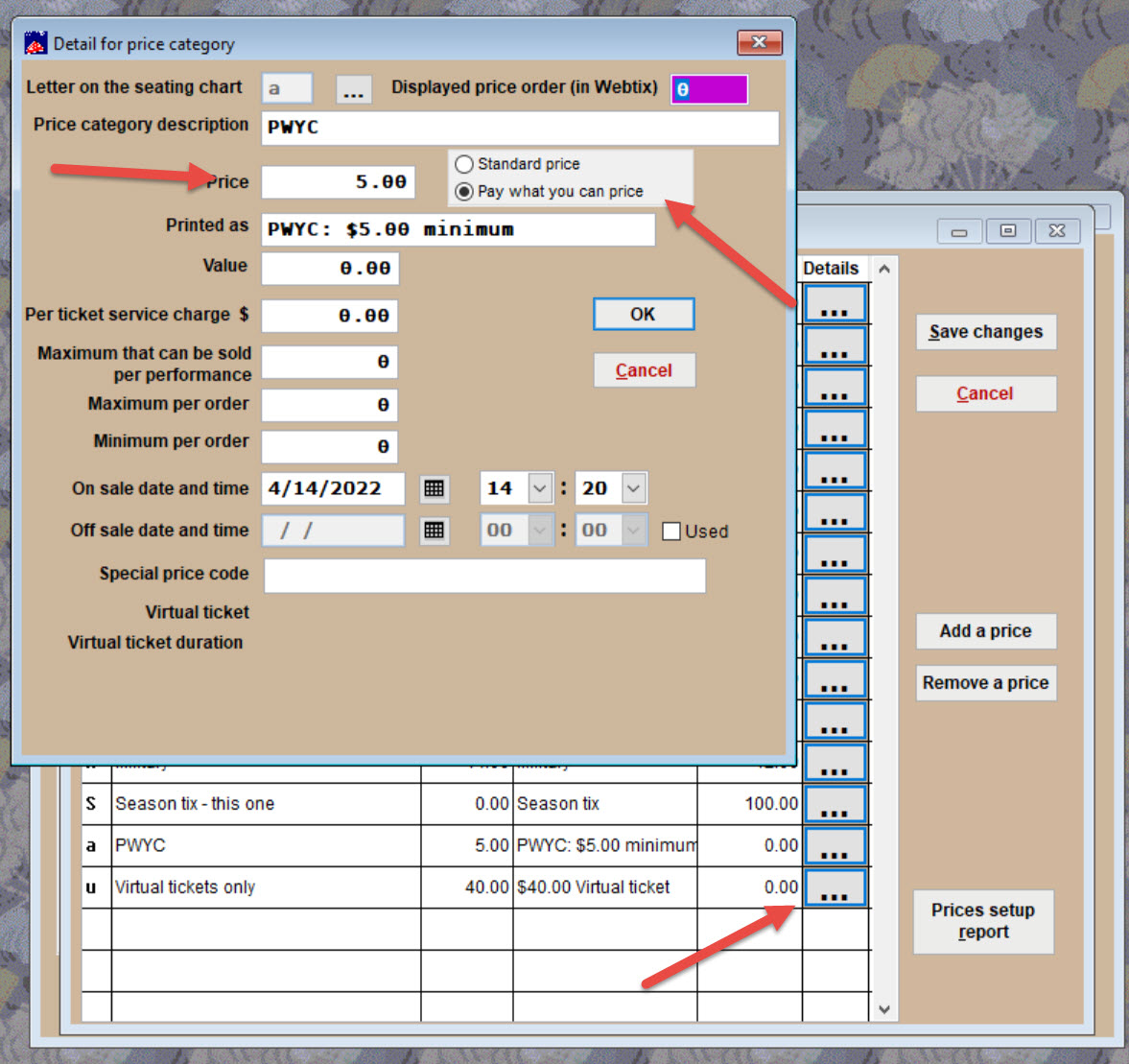Minimize the background prices window

click(x=959, y=231)
